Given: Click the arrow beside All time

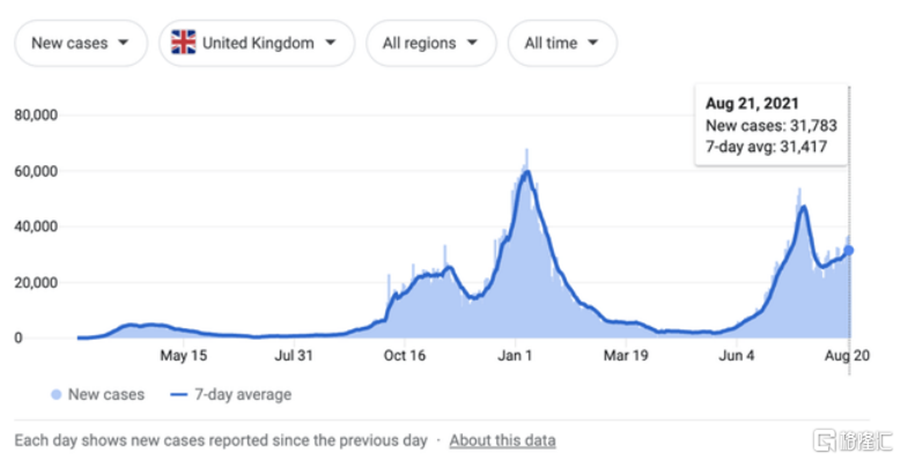Looking at the screenshot, I should [593, 43].
